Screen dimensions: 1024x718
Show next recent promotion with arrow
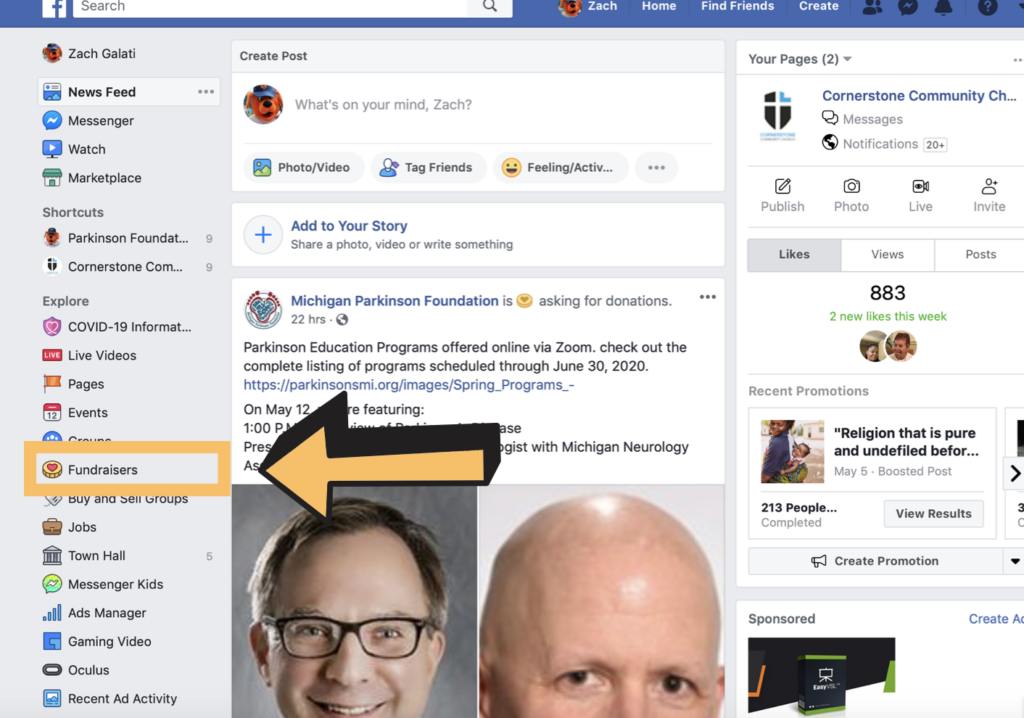point(1014,473)
